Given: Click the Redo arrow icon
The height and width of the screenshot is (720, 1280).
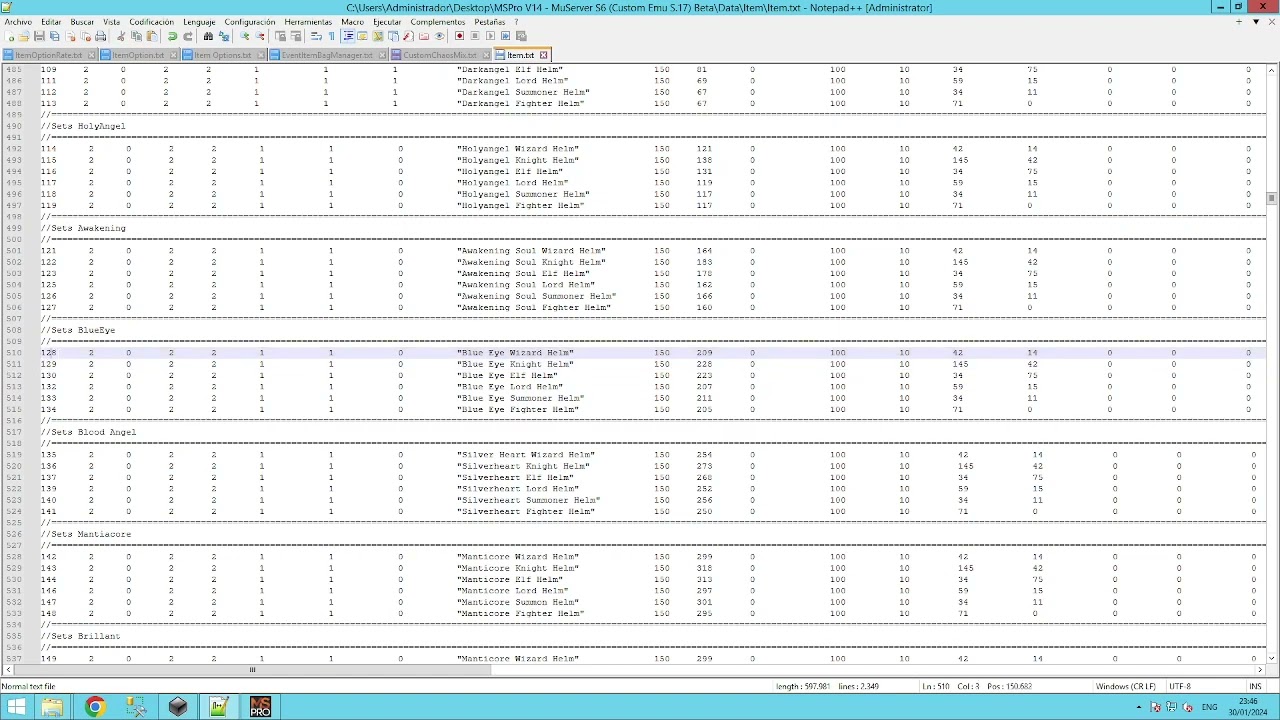Looking at the screenshot, I should 188,36.
